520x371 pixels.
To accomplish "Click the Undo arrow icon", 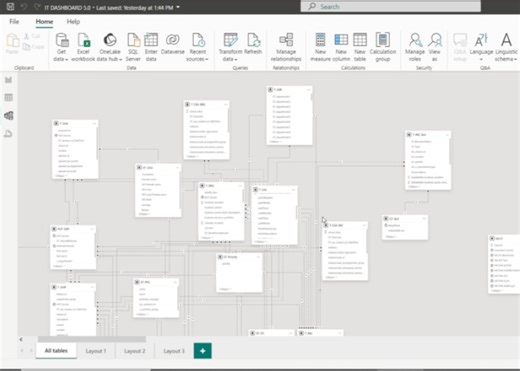I will pos(24,7).
